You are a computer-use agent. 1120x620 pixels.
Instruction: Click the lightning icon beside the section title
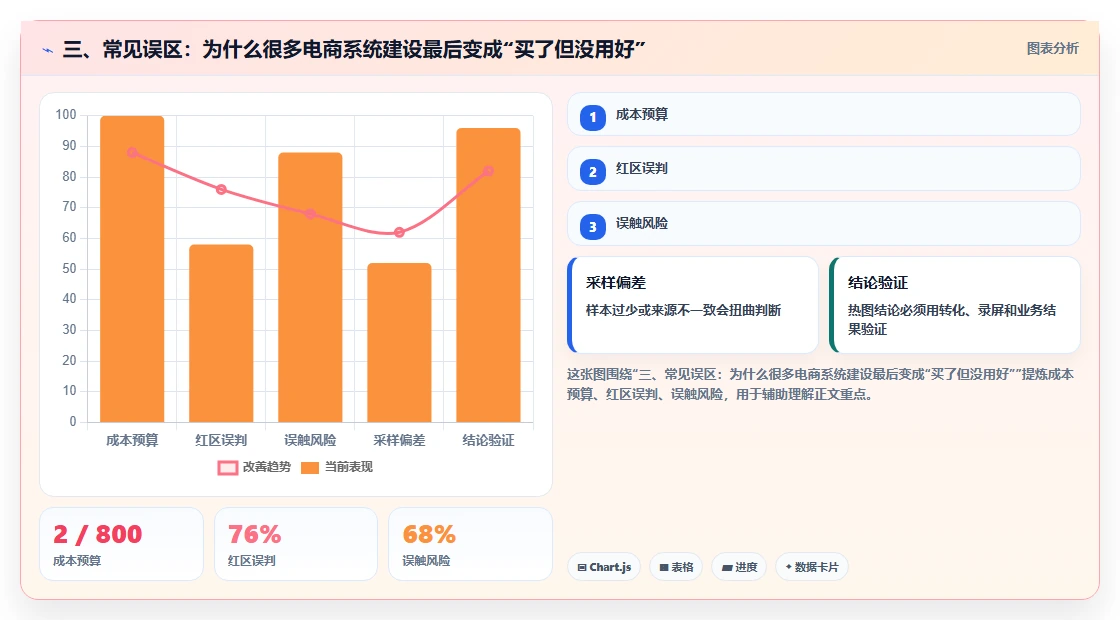[x=48, y=50]
